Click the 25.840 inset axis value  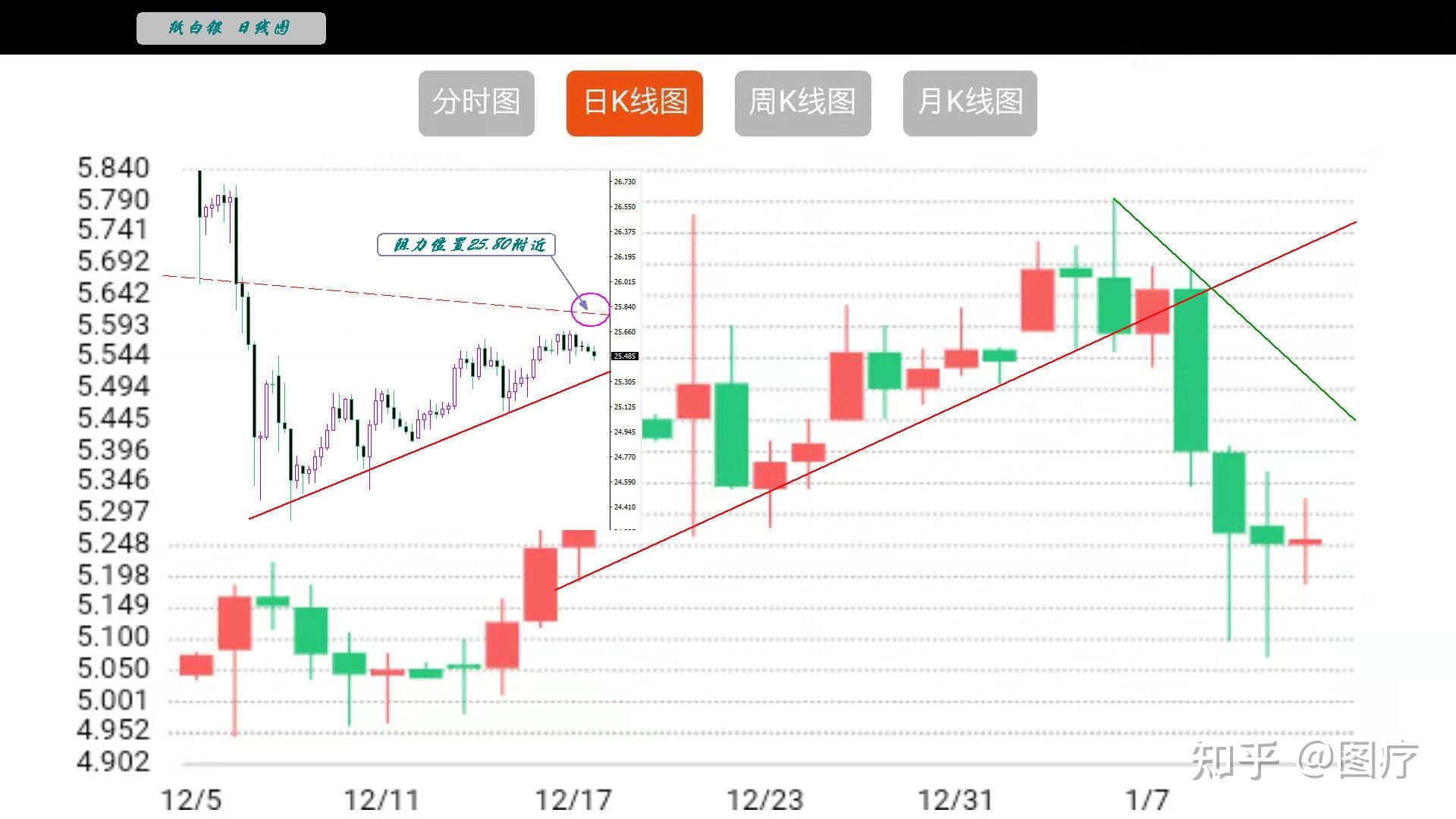[x=625, y=307]
